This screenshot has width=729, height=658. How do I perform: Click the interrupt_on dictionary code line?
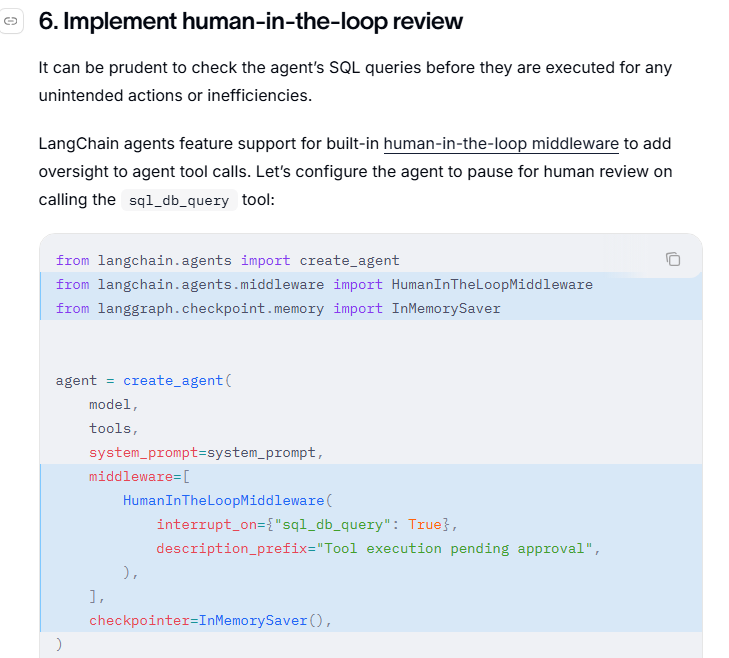click(307, 525)
